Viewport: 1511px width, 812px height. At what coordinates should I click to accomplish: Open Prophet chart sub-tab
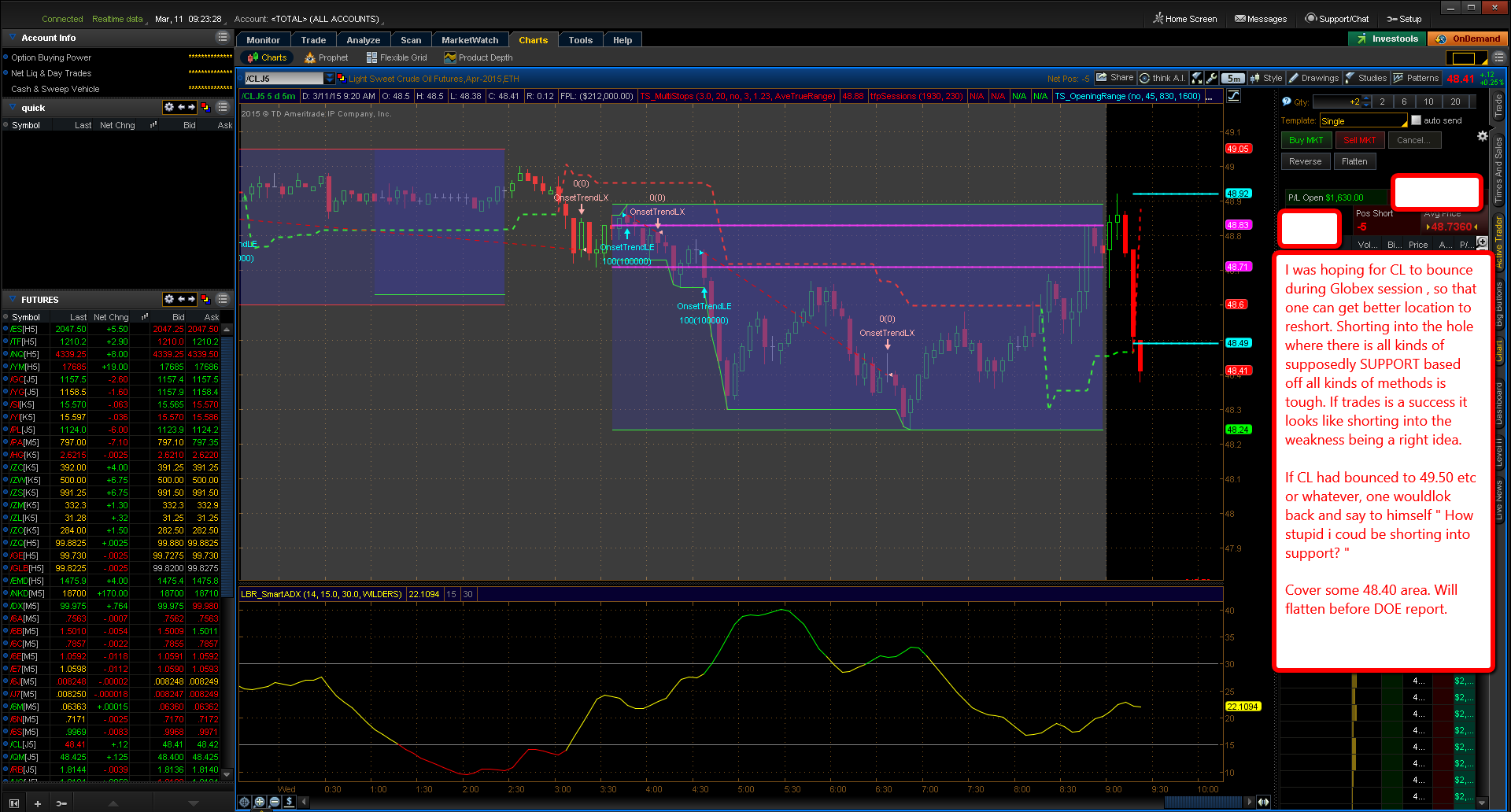(x=327, y=57)
